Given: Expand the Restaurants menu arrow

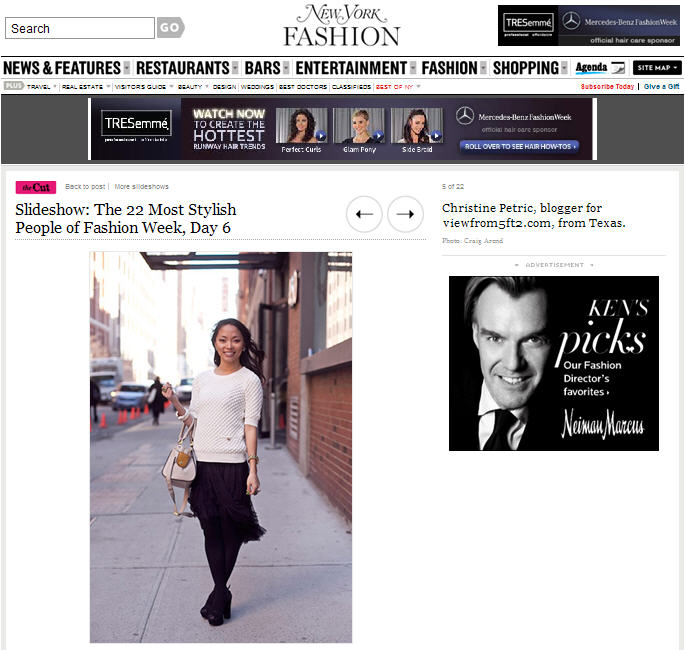Looking at the screenshot, I should (235, 68).
